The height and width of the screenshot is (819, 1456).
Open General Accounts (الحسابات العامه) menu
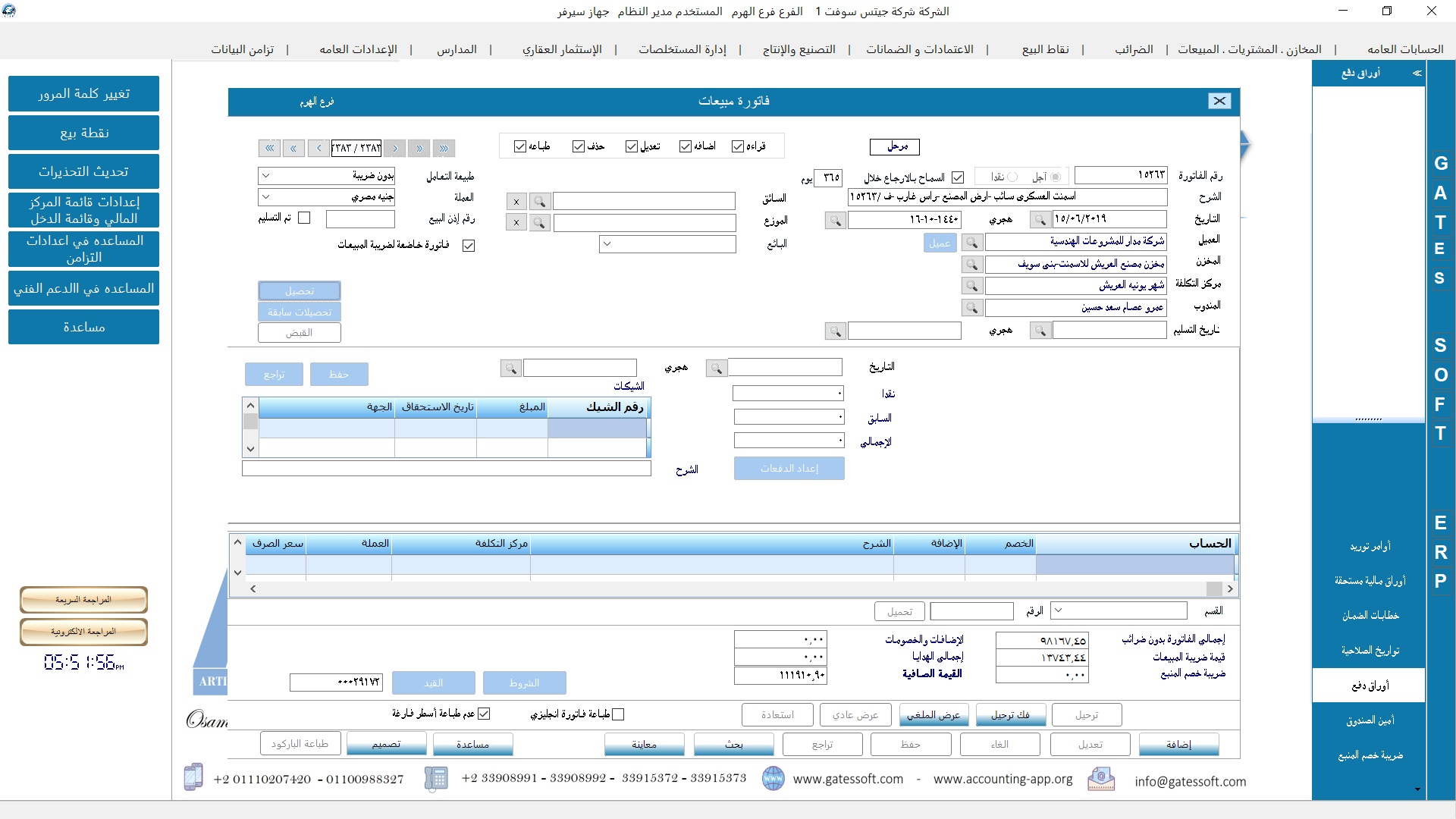coord(1405,49)
